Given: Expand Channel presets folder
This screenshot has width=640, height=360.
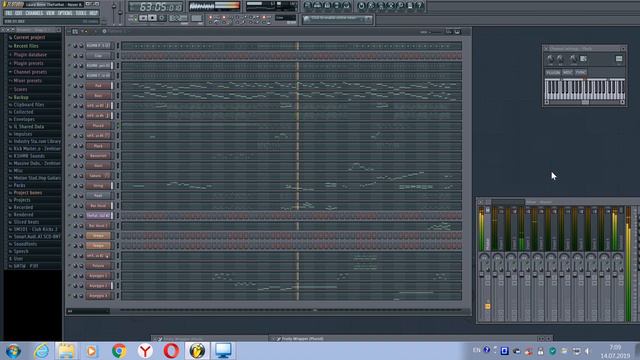Looking at the screenshot, I should [29, 72].
